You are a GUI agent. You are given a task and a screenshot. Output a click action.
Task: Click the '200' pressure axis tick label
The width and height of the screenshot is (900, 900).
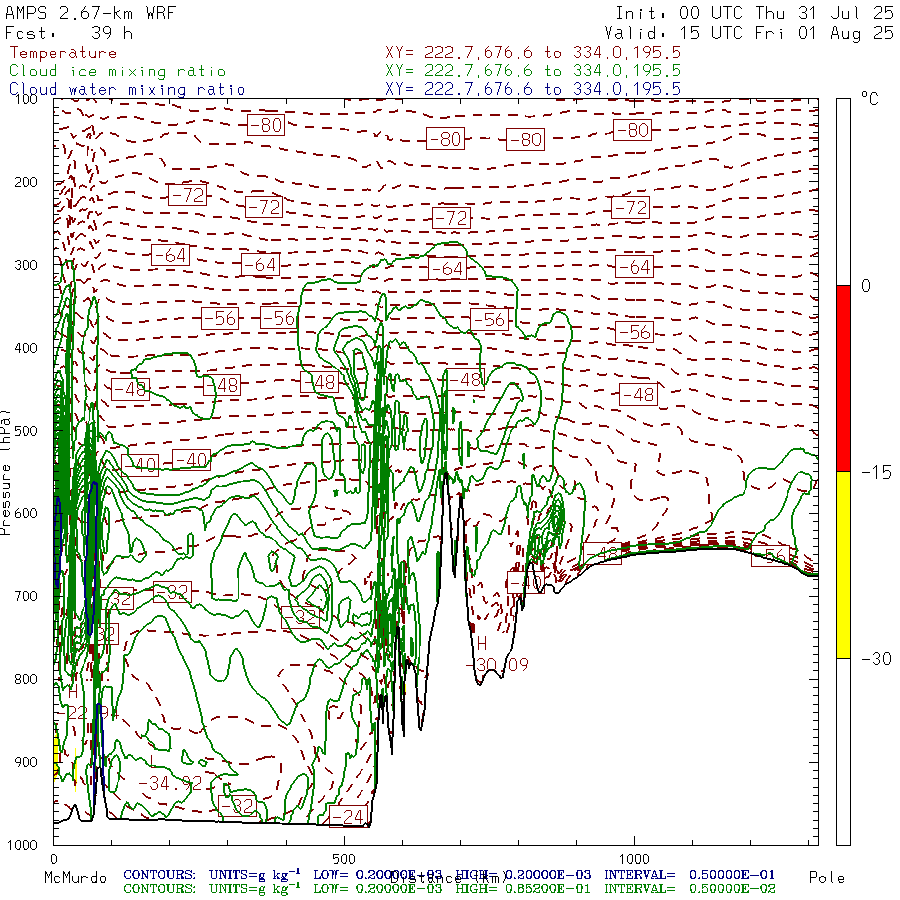pyautogui.click(x=25, y=183)
